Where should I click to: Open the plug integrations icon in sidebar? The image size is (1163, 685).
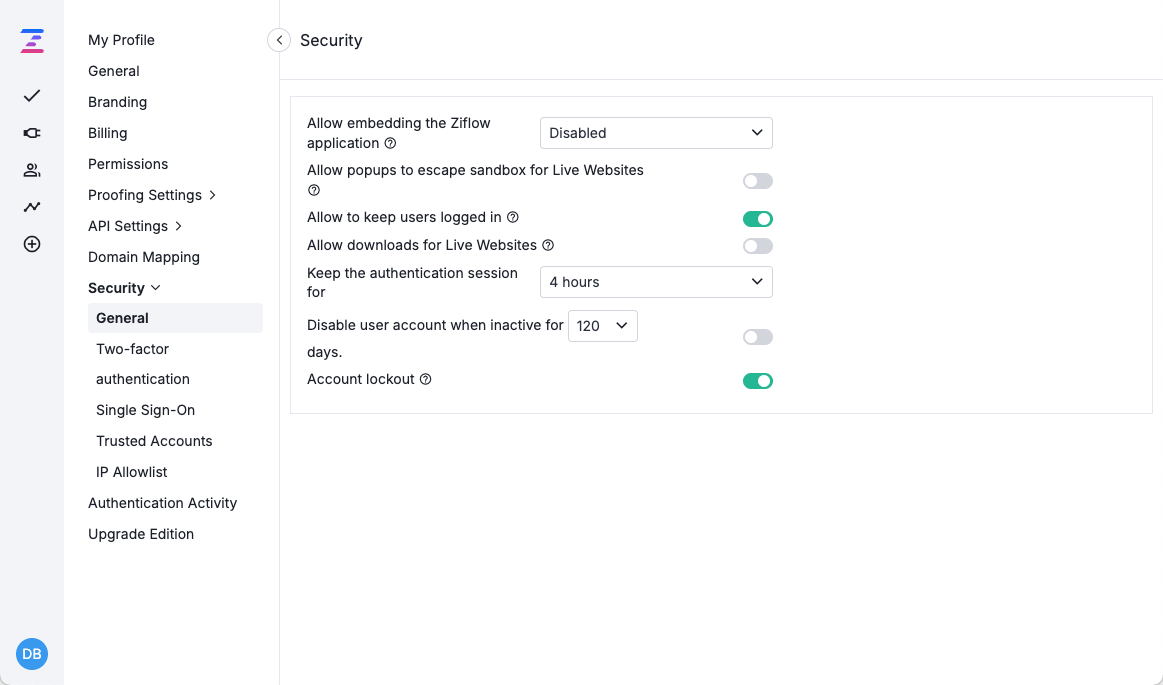point(32,133)
